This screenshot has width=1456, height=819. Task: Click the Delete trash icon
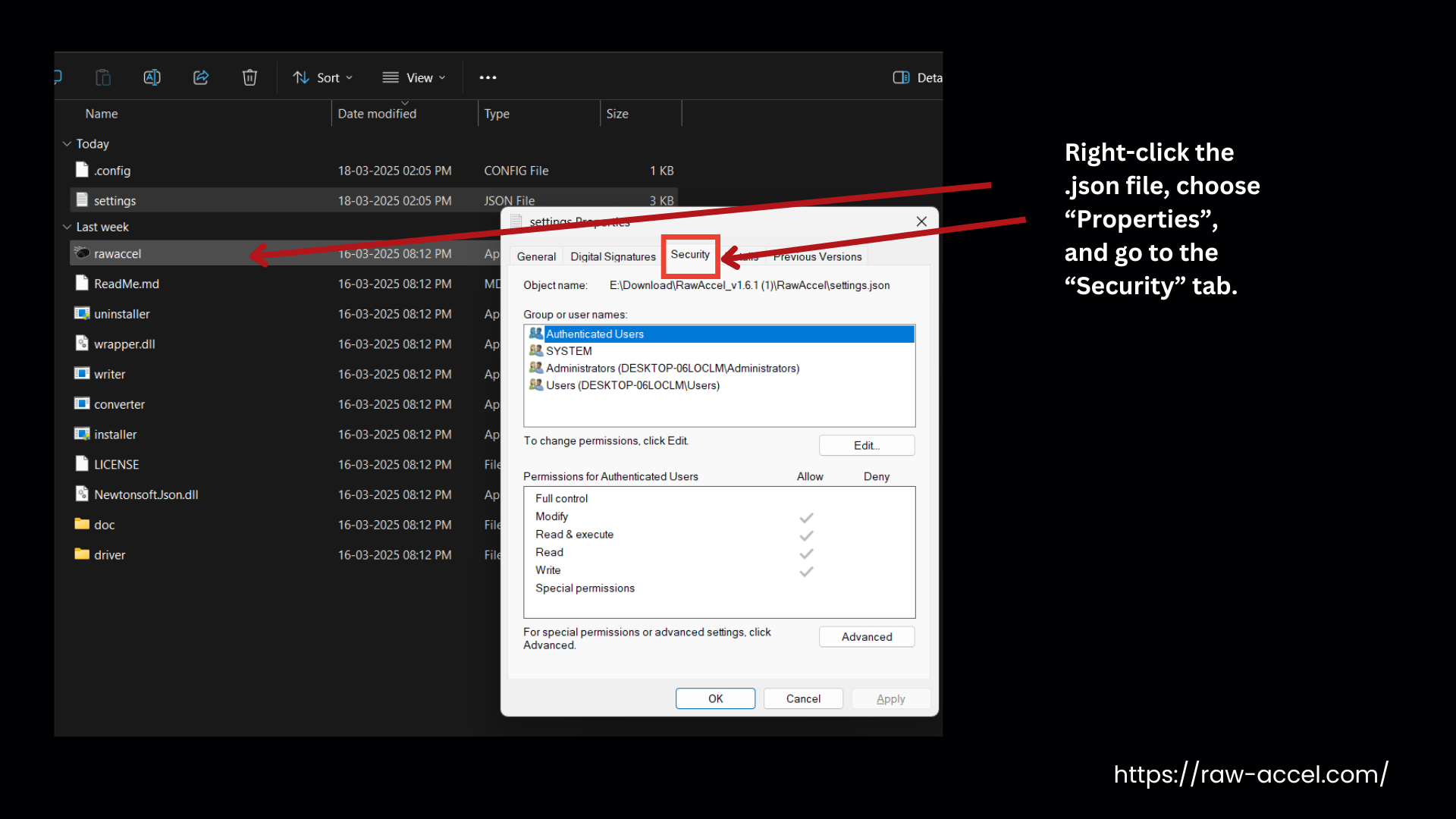pyautogui.click(x=249, y=77)
